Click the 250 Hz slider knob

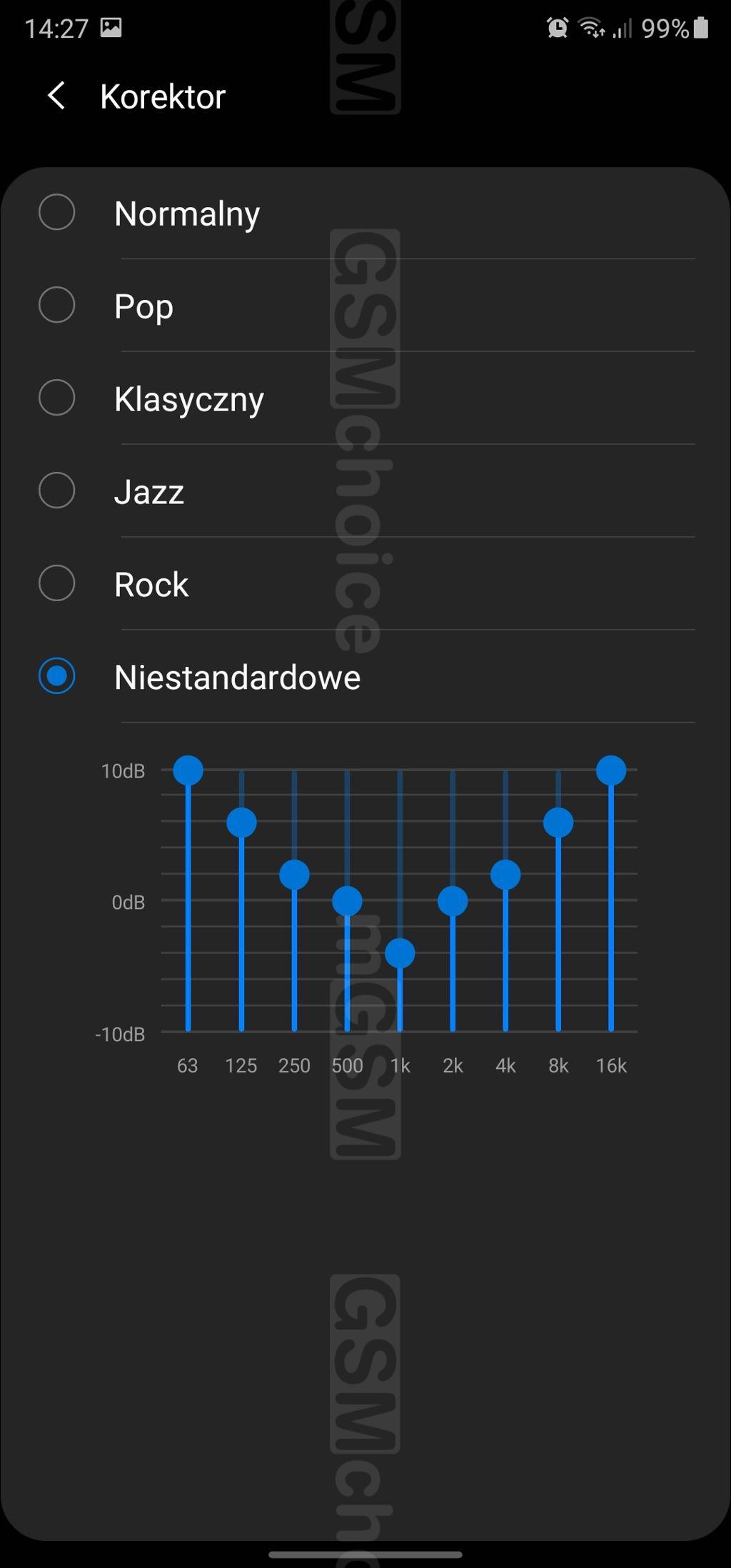coord(294,875)
